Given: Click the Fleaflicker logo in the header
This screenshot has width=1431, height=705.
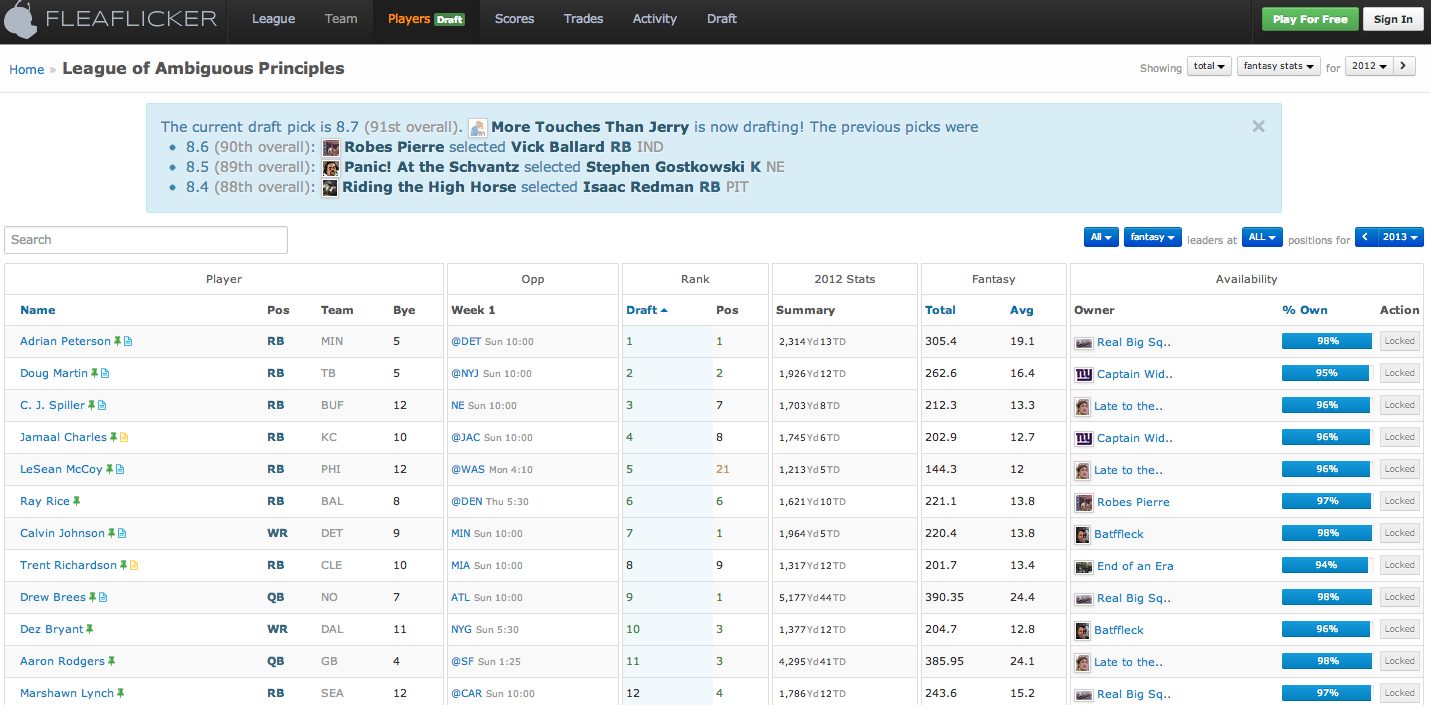Looking at the screenshot, I should (111, 20).
